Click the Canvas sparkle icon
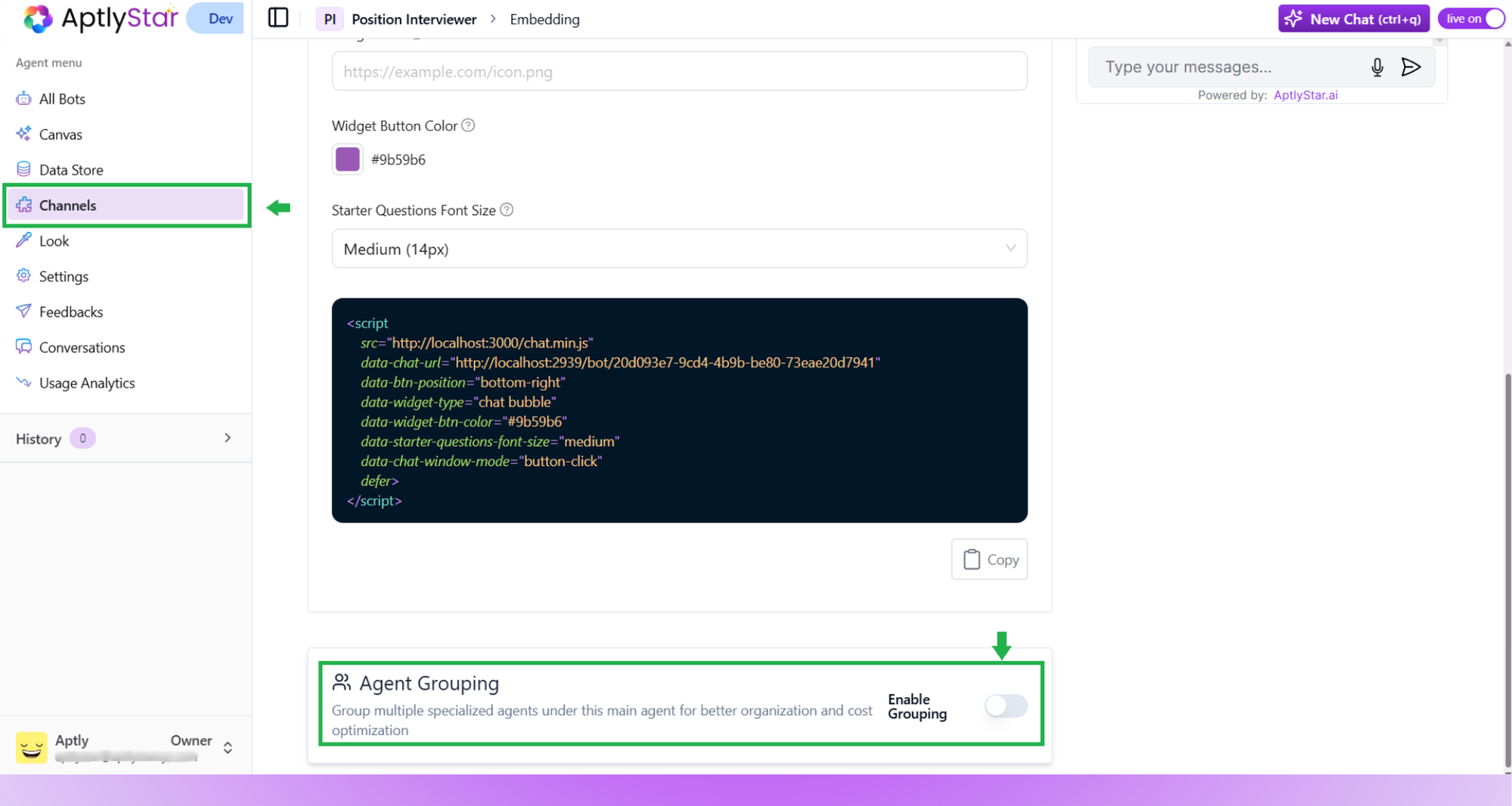 (24, 134)
